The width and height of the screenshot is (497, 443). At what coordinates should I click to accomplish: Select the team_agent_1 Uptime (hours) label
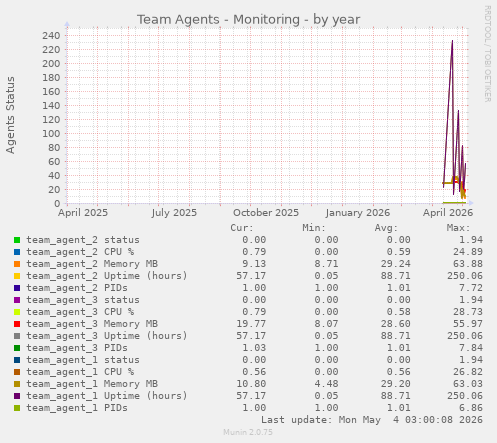tap(107, 396)
